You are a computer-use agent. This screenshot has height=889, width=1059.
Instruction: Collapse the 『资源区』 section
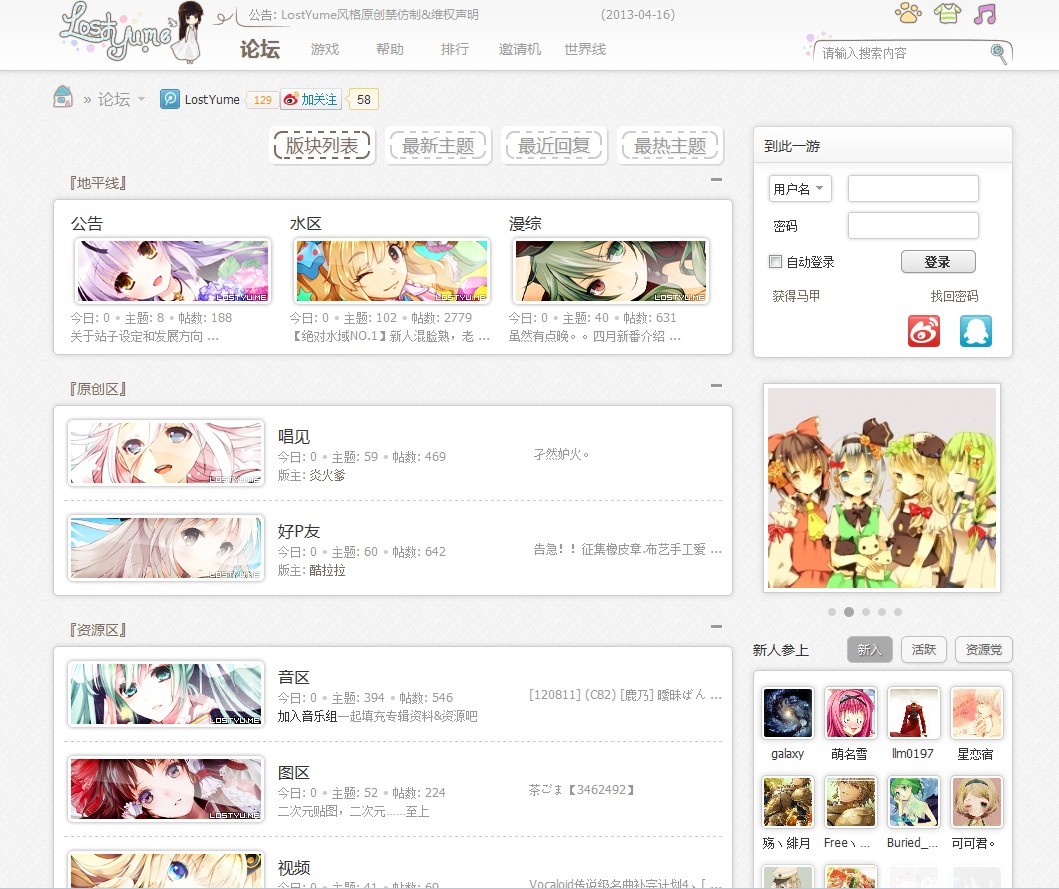coord(717,627)
